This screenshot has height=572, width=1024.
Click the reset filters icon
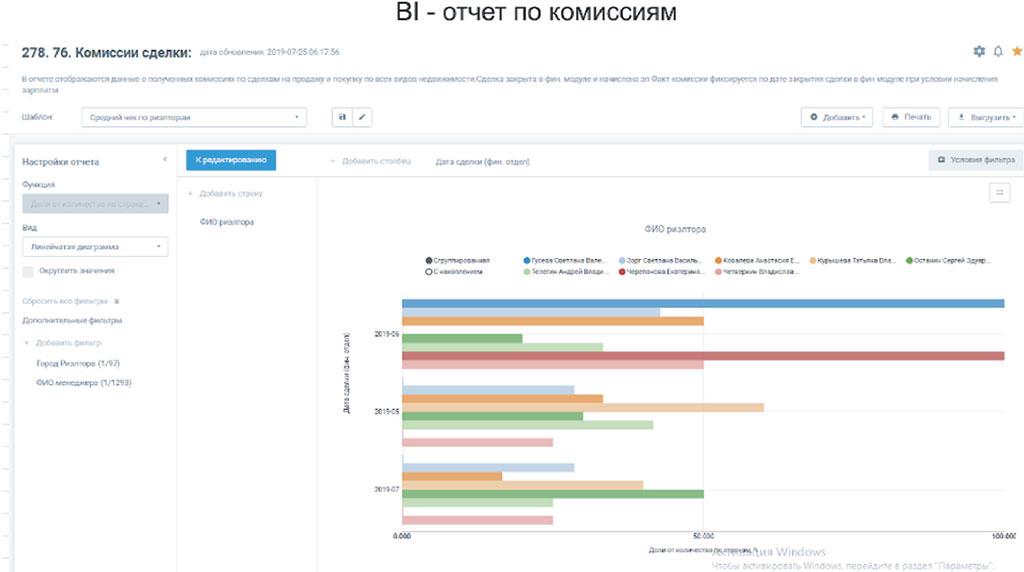point(116,300)
